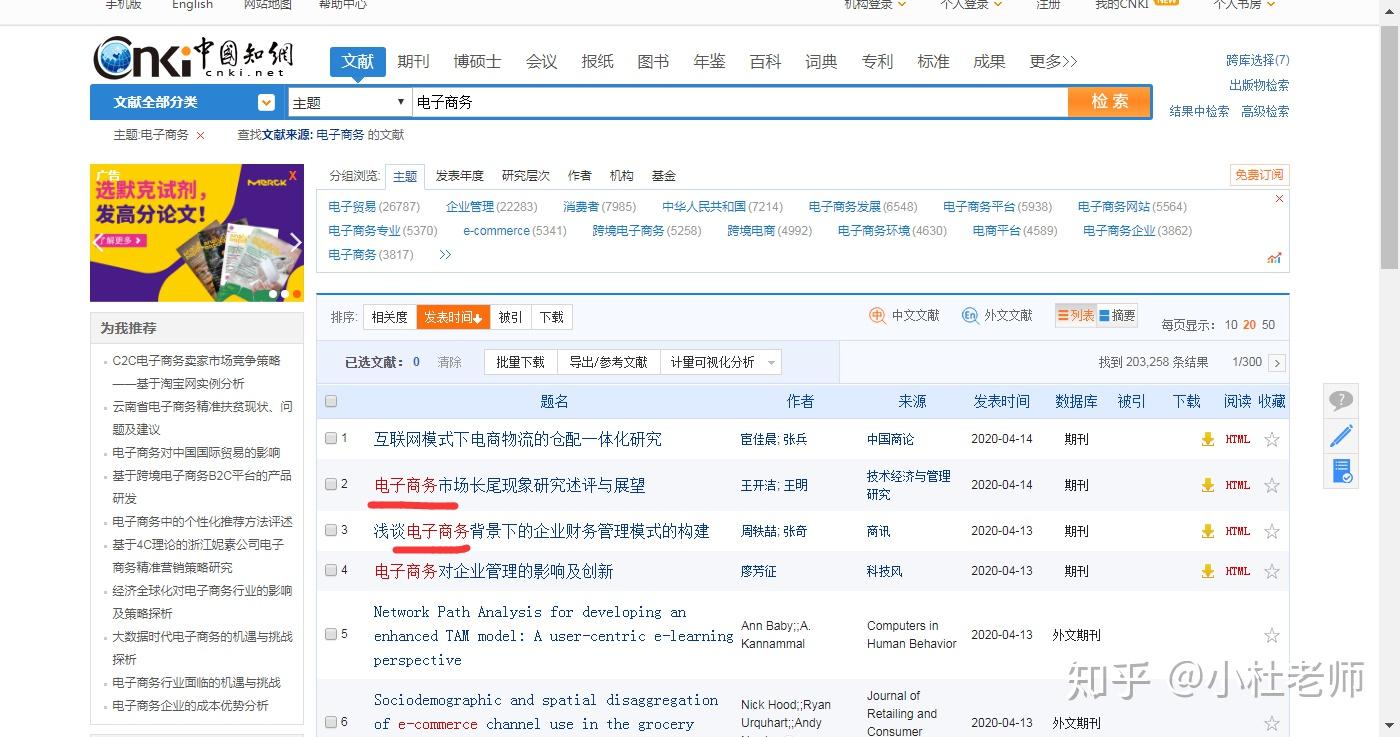Open help chat bubble icon on right sidebar

(1341, 401)
